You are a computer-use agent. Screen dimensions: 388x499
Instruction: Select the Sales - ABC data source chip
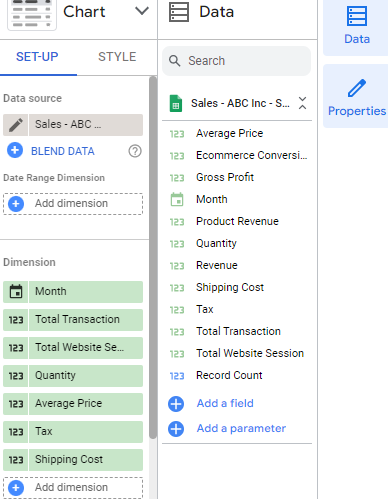[86, 125]
